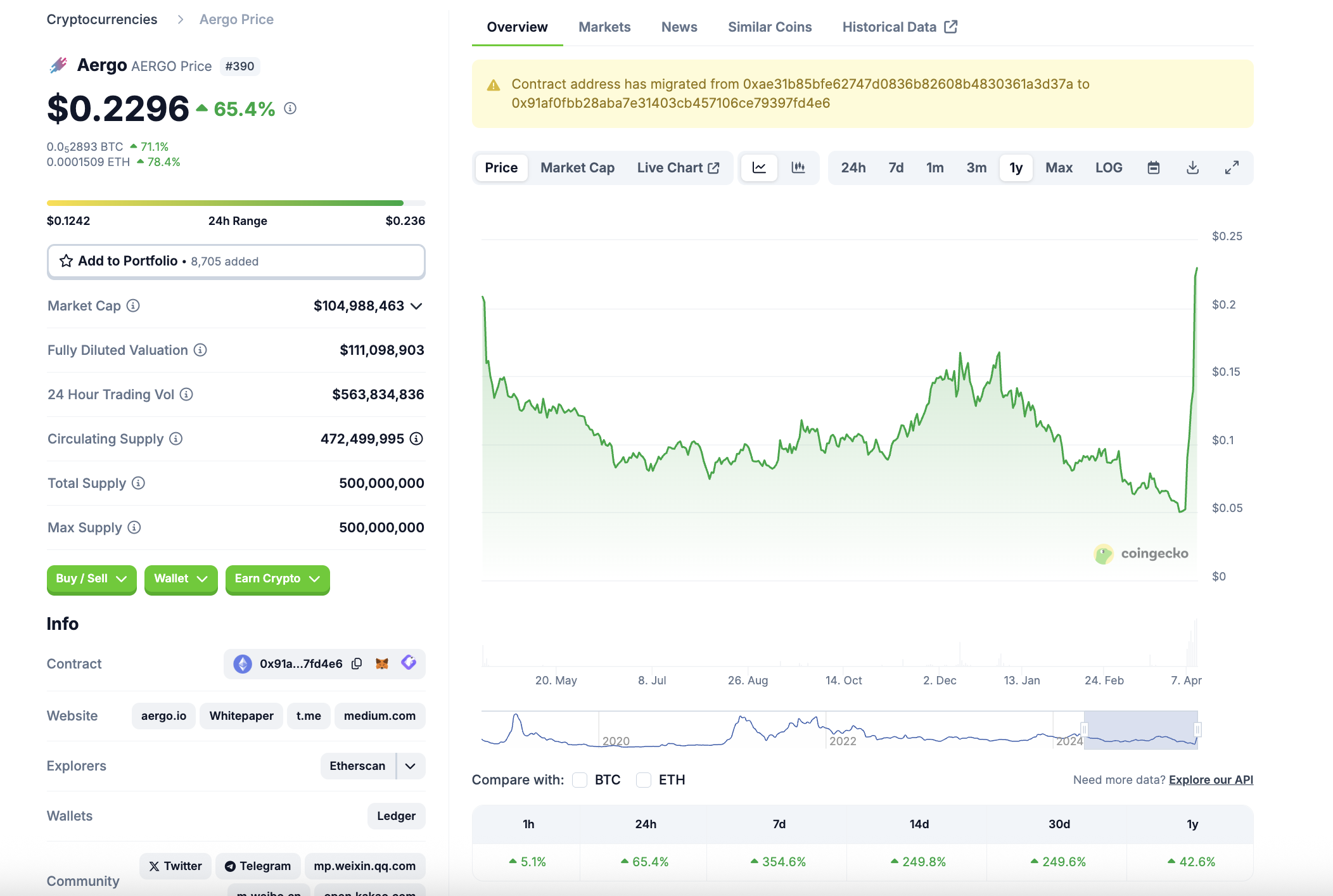The height and width of the screenshot is (896, 1333).
Task: Follow the Explore our API link
Action: coord(1211,780)
